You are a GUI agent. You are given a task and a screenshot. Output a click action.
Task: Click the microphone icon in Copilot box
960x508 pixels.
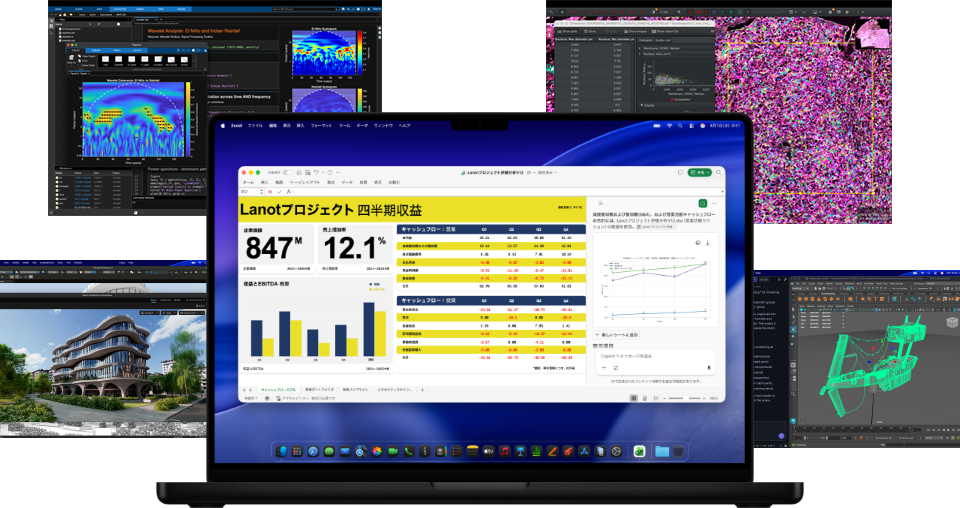click(708, 367)
